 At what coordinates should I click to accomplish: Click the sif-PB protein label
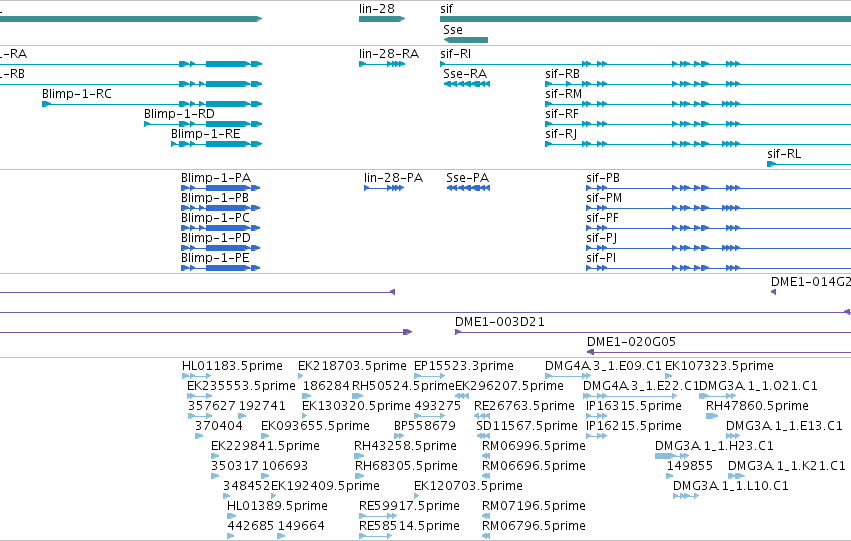point(602,178)
